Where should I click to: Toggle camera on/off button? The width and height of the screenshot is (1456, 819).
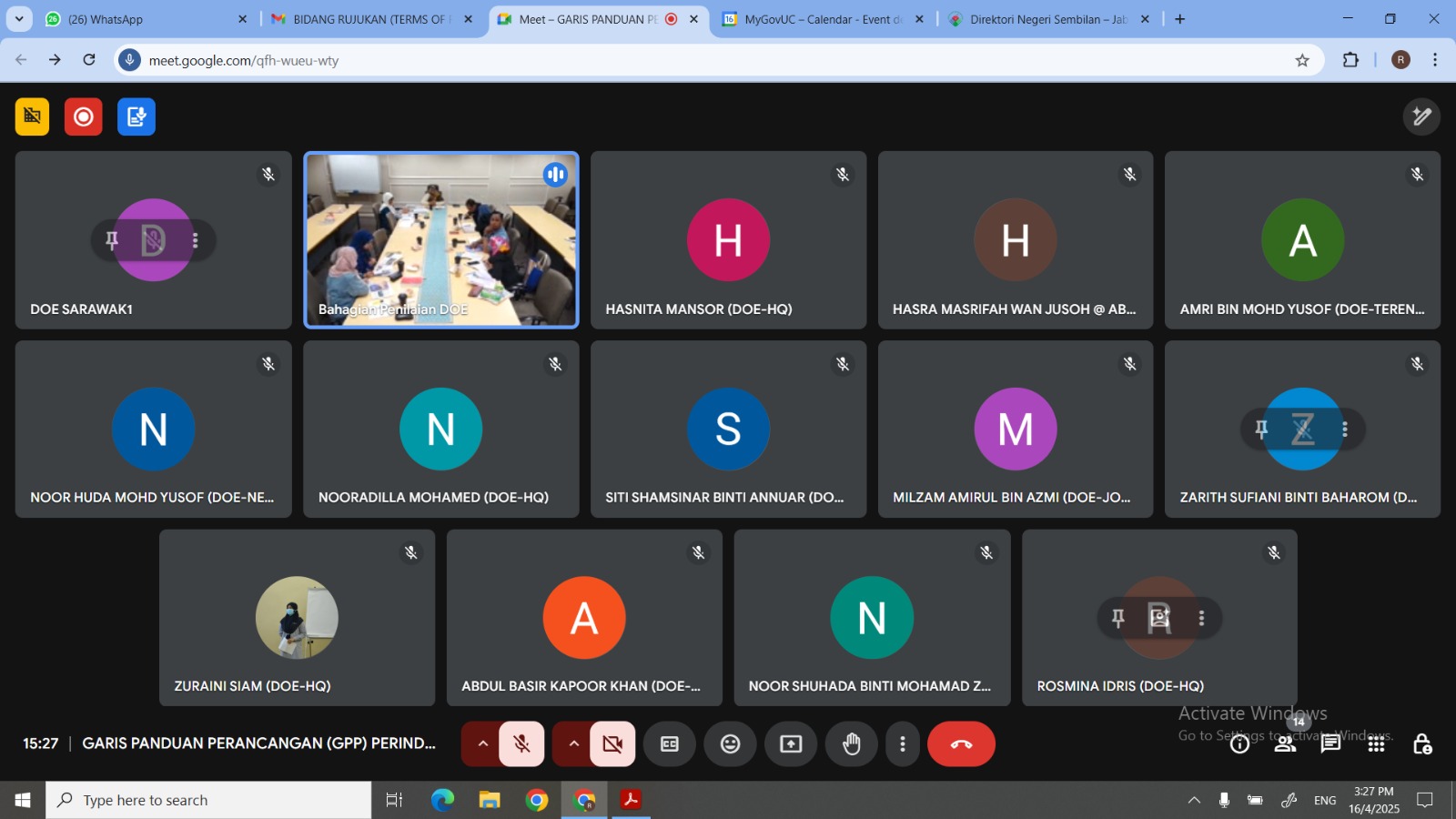tap(612, 744)
